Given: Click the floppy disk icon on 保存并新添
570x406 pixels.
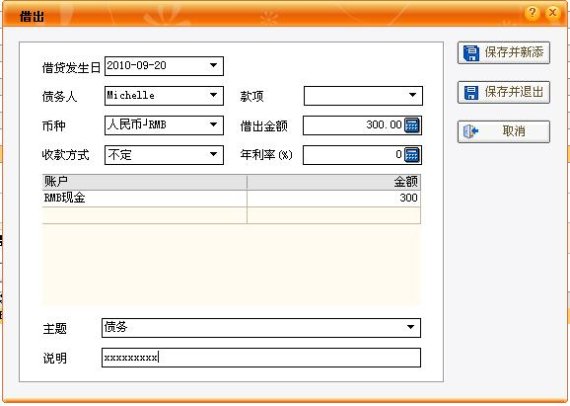Looking at the screenshot, I should [x=471, y=53].
